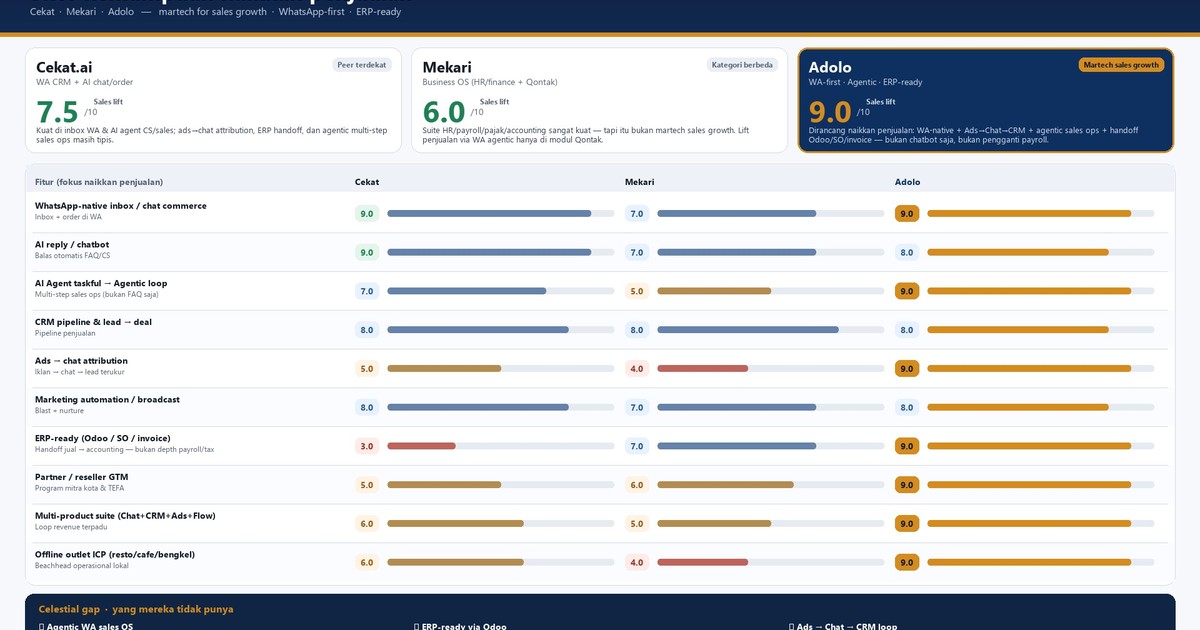Click Adolo 8.0 score in CRM pipeline row
This screenshot has width=1200, height=630.
[907, 330]
